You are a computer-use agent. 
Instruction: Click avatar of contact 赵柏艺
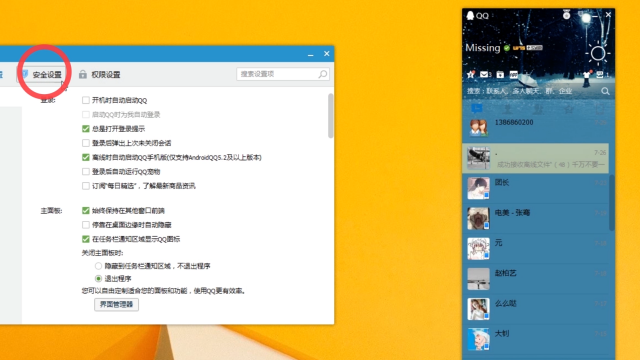pos(478,279)
